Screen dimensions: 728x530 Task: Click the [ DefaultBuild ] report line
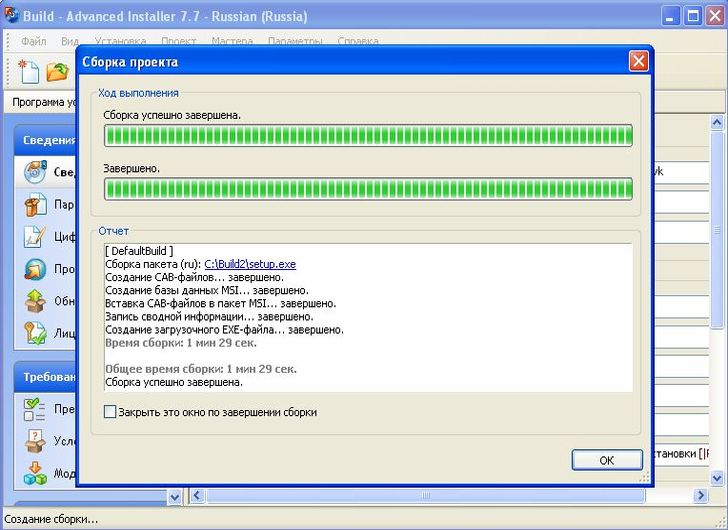coord(139,251)
